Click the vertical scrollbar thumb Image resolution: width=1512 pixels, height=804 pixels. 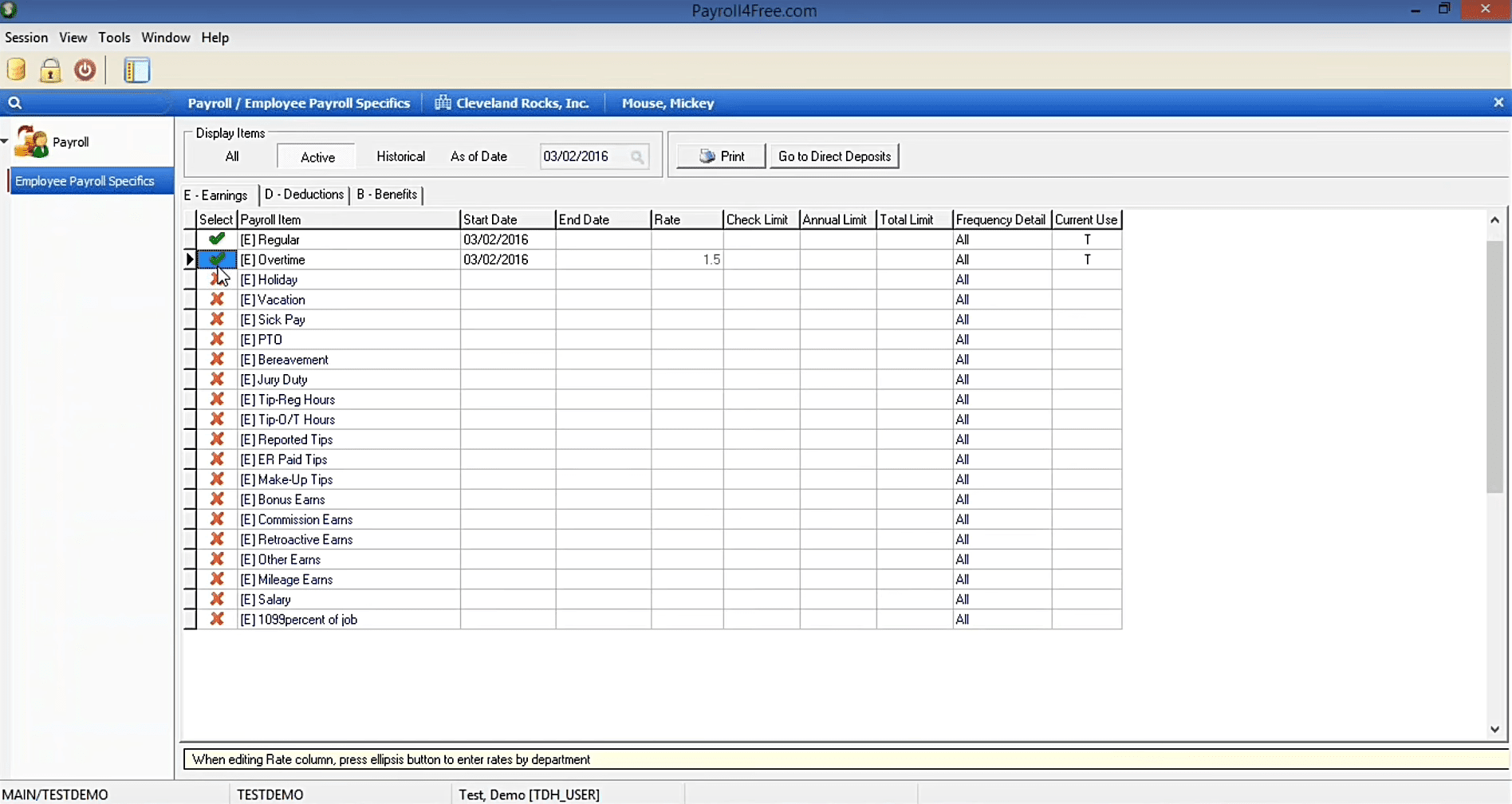1494,367
